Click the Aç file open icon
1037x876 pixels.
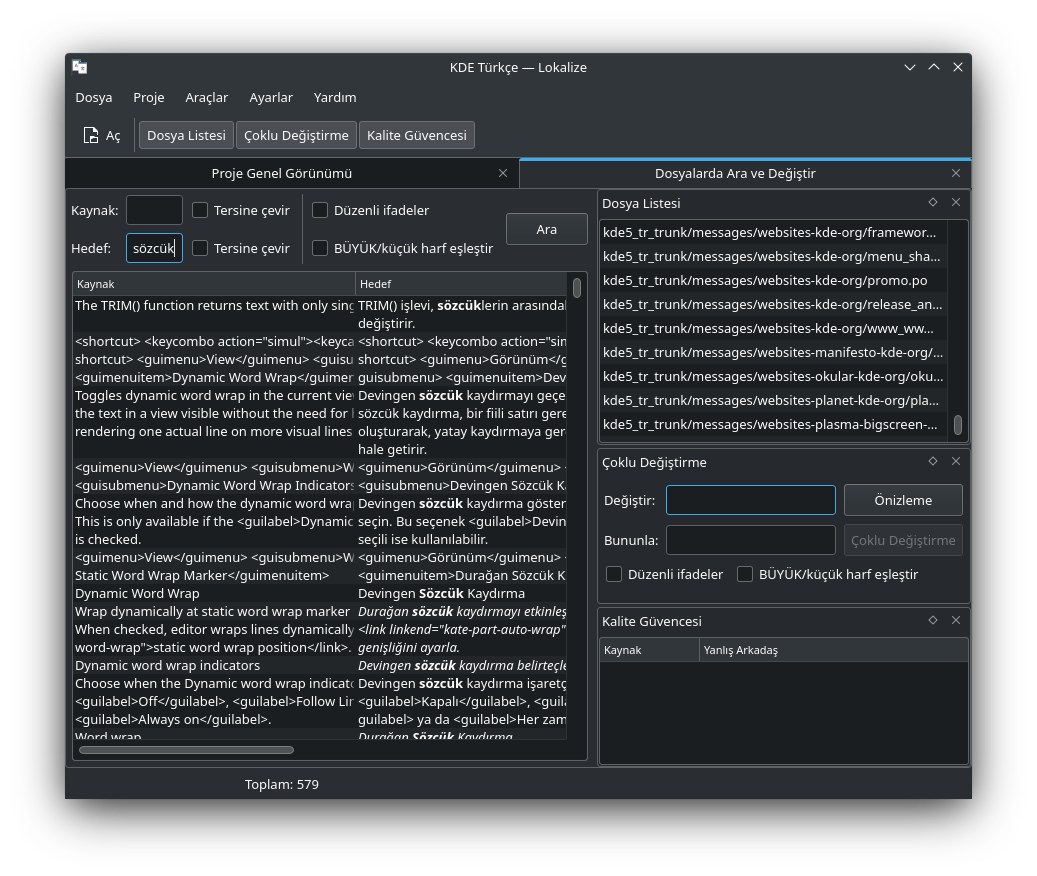pyautogui.click(x=91, y=135)
